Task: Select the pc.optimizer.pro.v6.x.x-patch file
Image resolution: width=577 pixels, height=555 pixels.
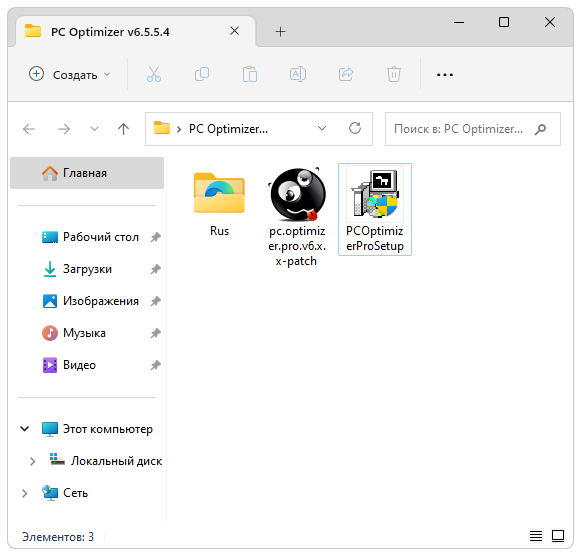Action: point(297,217)
